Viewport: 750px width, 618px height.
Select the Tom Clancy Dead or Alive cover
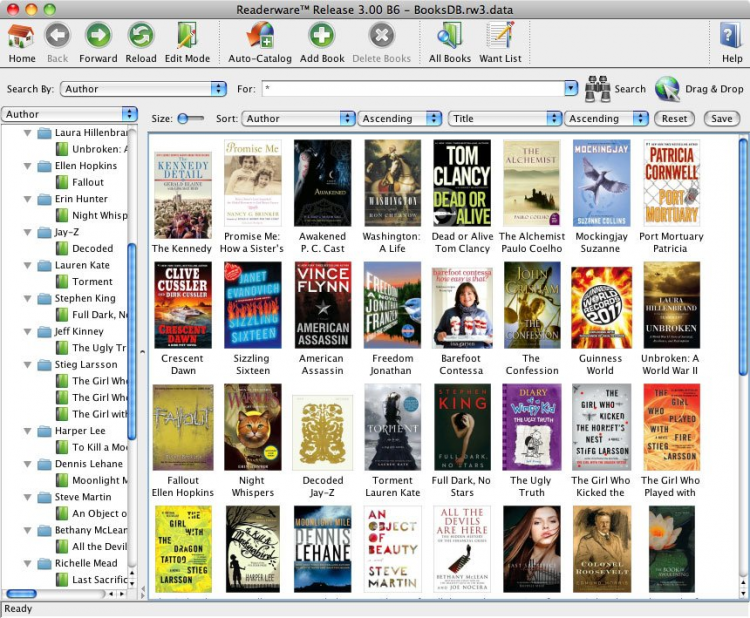click(x=462, y=183)
